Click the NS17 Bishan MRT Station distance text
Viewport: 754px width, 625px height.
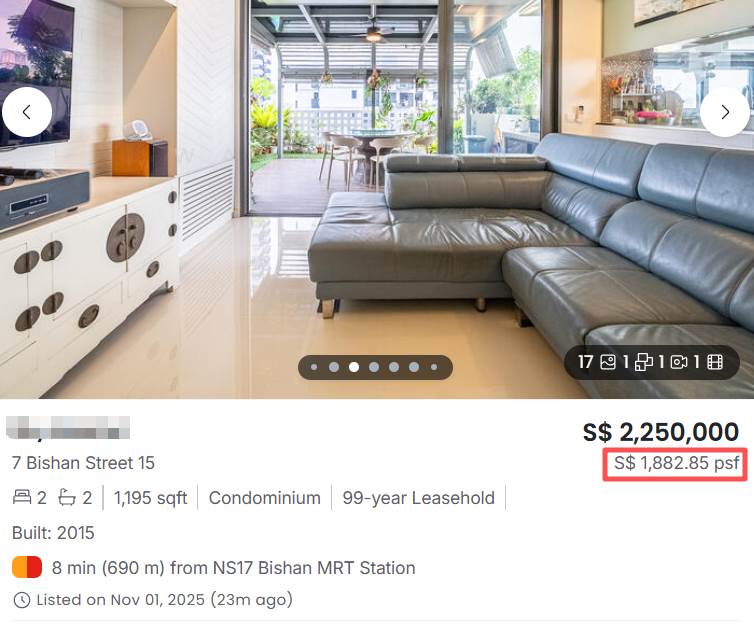[233, 568]
